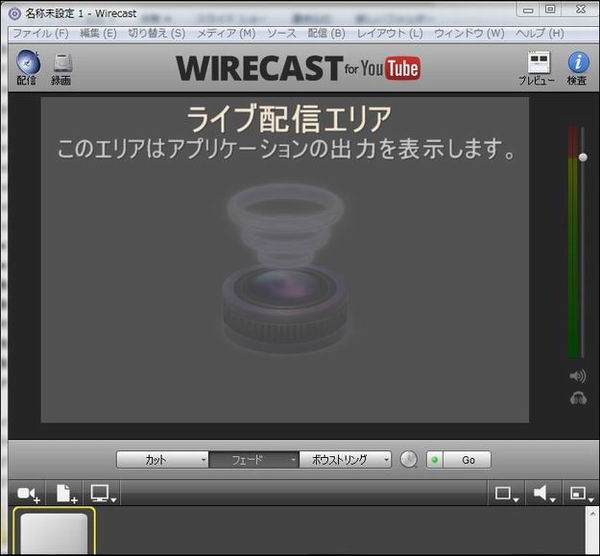Open the レイアウト (L) menu

point(390,34)
